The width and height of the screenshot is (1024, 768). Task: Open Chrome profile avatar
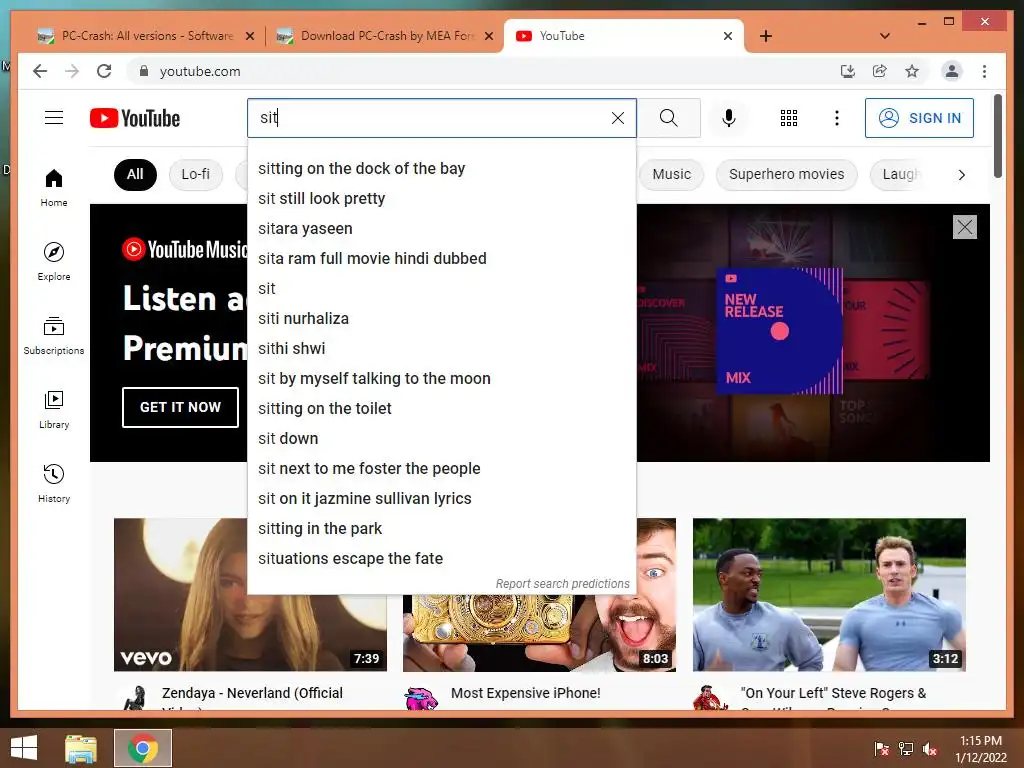click(952, 71)
